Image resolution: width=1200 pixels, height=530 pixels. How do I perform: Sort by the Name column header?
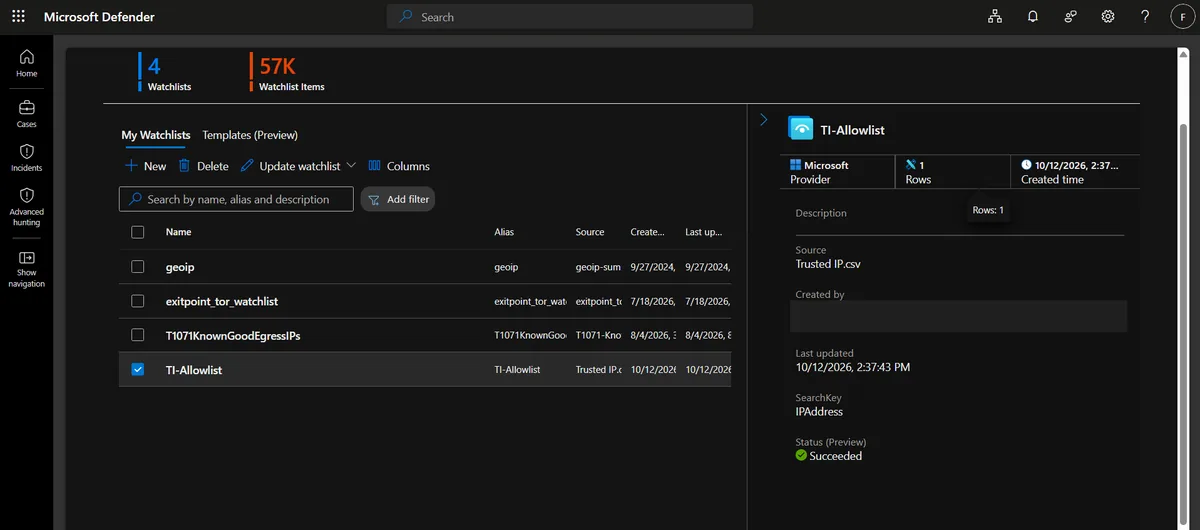click(x=178, y=232)
